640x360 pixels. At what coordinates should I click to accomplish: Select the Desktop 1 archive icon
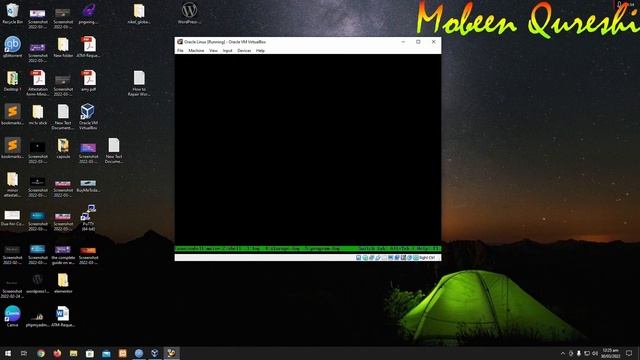pos(12,81)
